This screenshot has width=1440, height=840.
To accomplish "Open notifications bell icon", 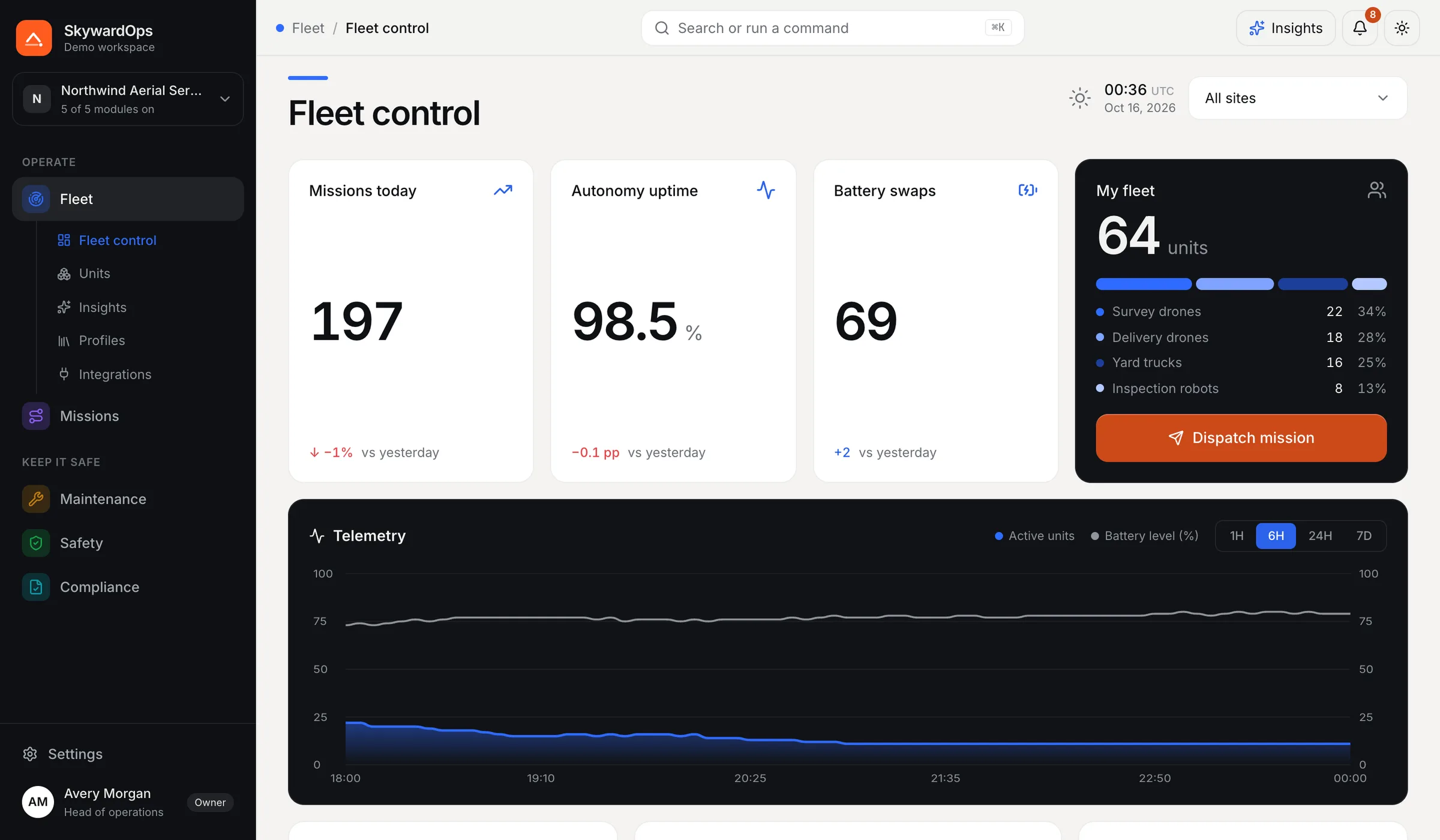I will [1360, 28].
